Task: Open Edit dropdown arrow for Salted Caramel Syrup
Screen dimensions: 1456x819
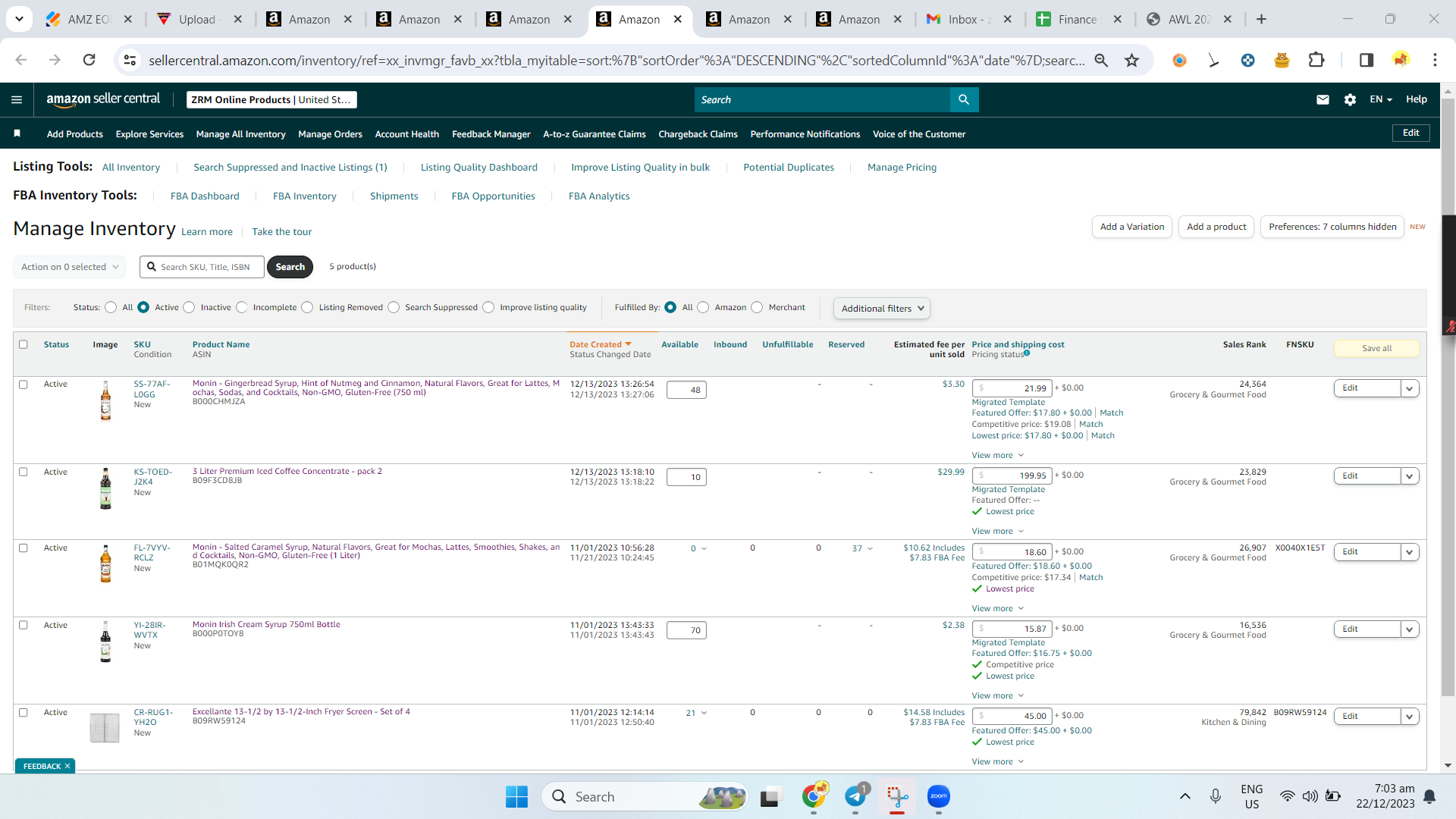Action: tap(1410, 552)
